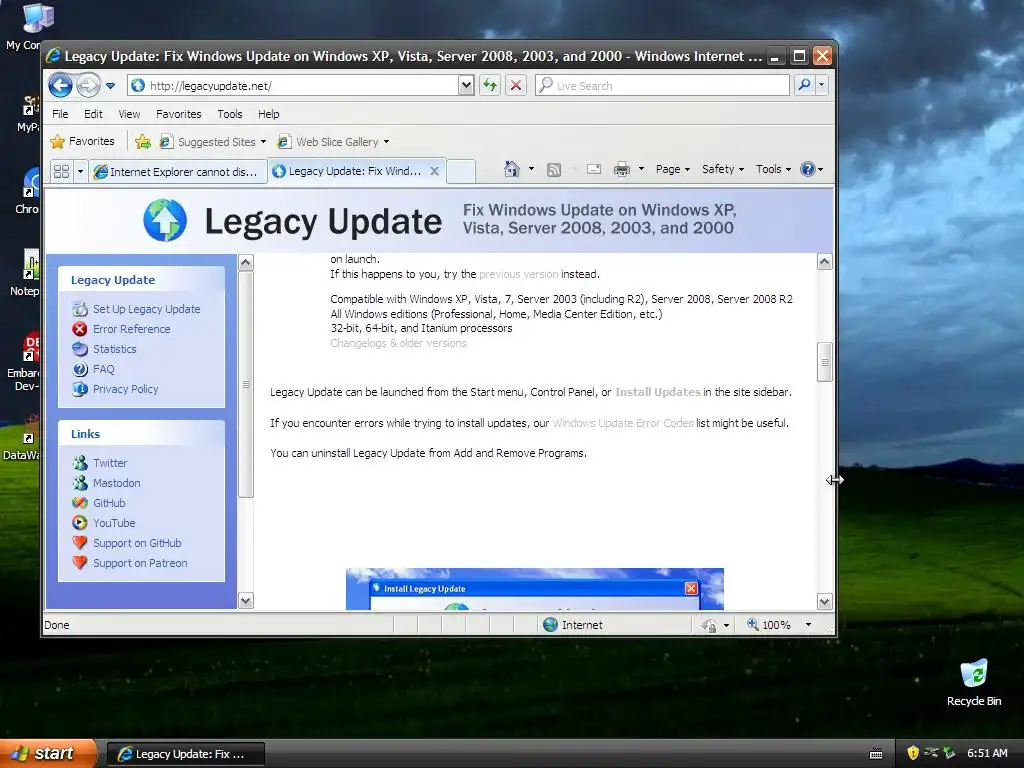
Task: Click the 'previous version' link
Action: coord(519,274)
